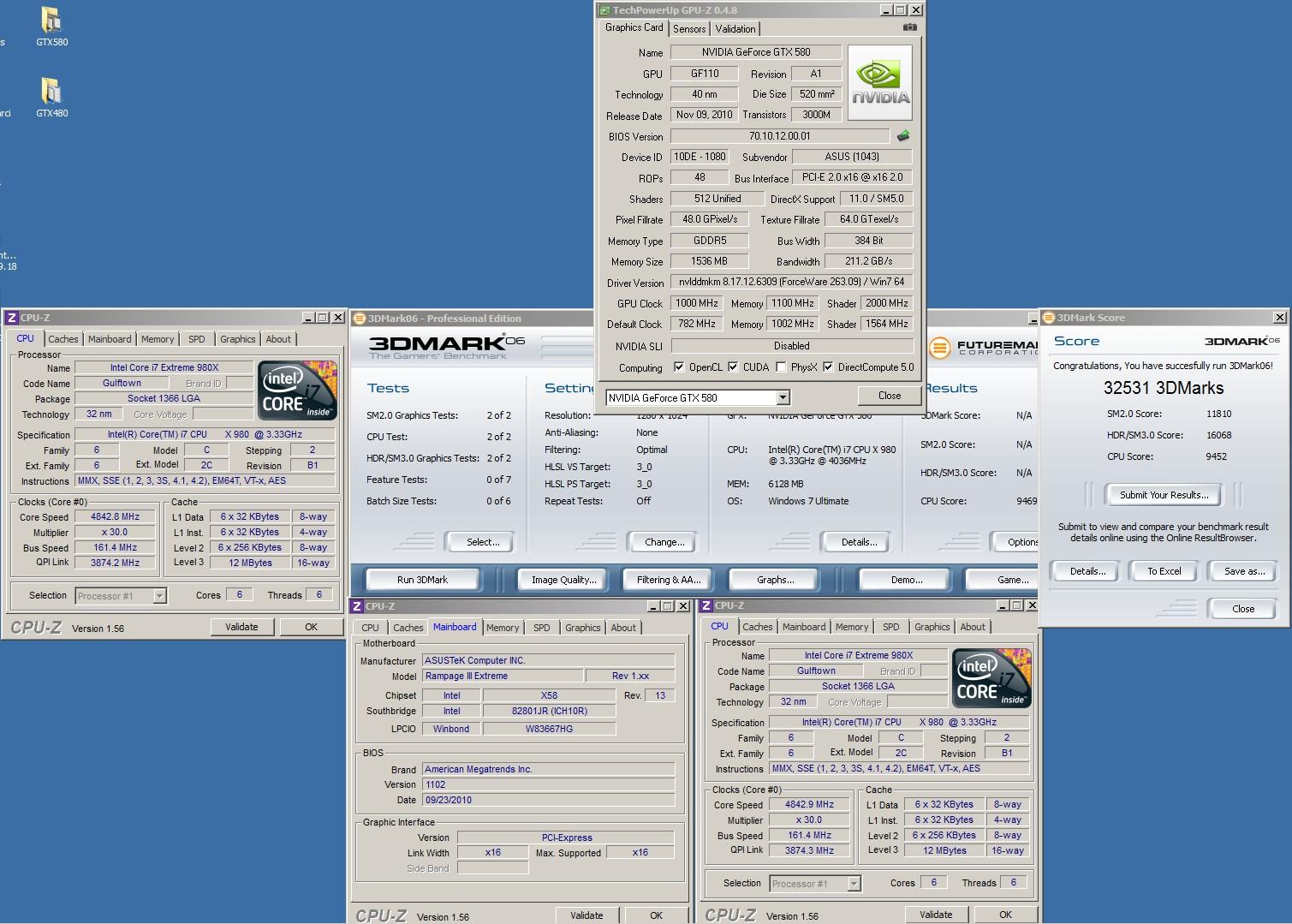Click the Game... button in 3DMark06
The width and height of the screenshot is (1292, 924).
1002,580
